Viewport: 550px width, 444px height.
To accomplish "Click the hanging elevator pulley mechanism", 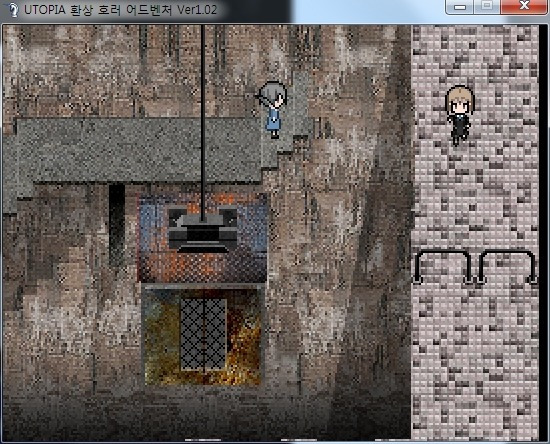I will point(203,230).
